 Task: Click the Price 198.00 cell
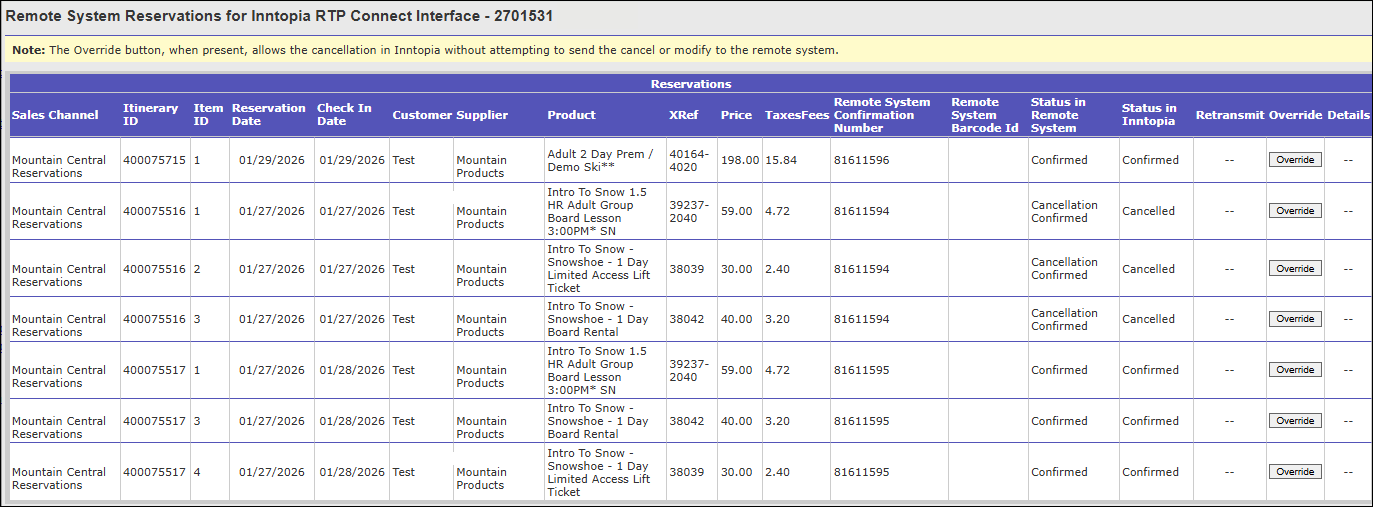(x=739, y=160)
